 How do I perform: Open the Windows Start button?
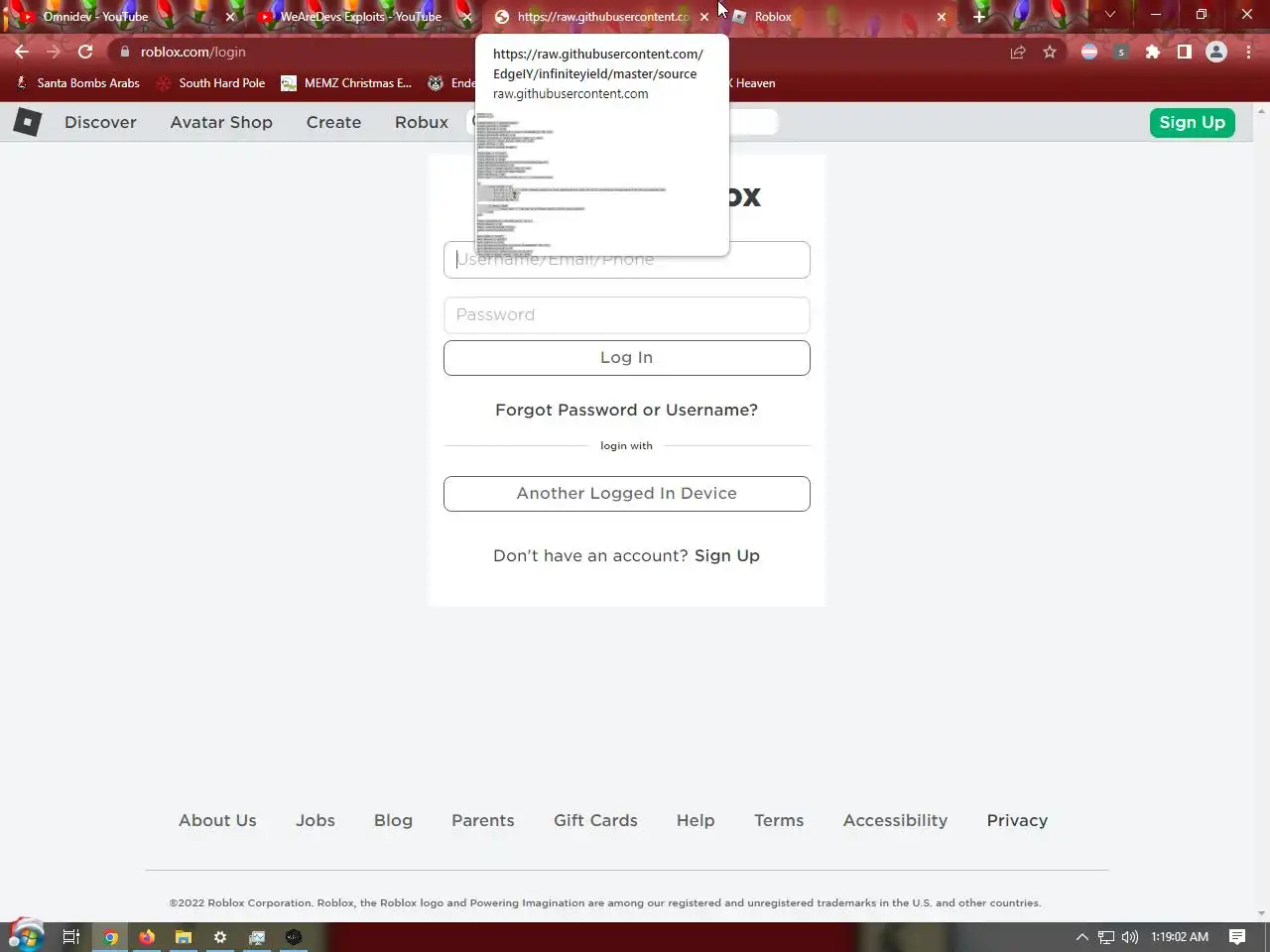point(26,936)
